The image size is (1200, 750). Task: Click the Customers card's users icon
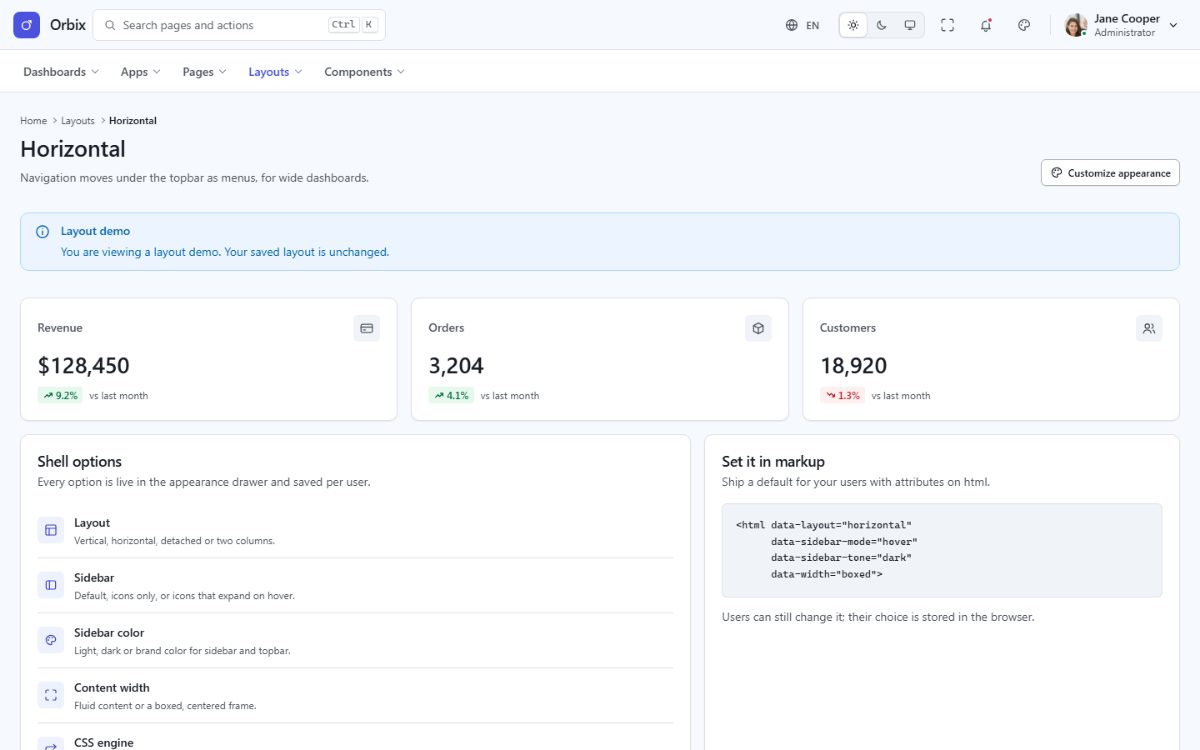pos(1149,328)
